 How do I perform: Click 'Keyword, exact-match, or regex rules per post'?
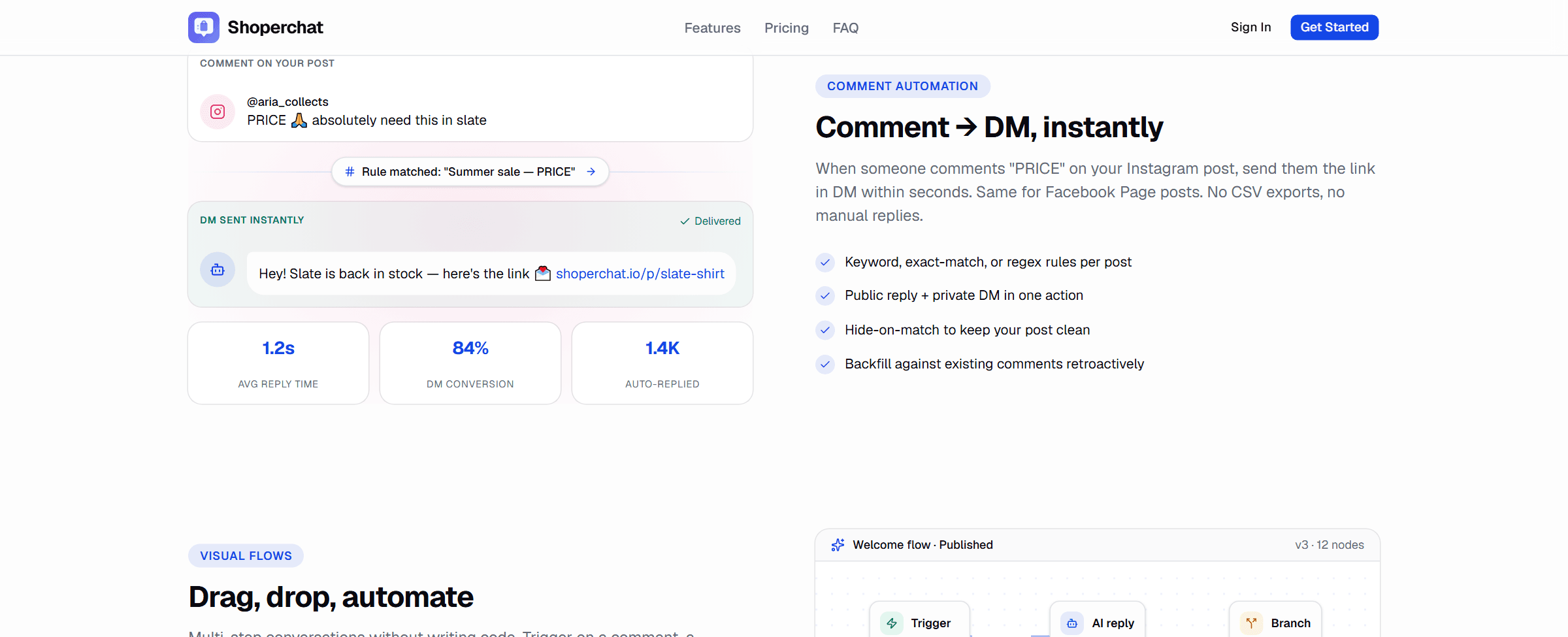(x=988, y=262)
